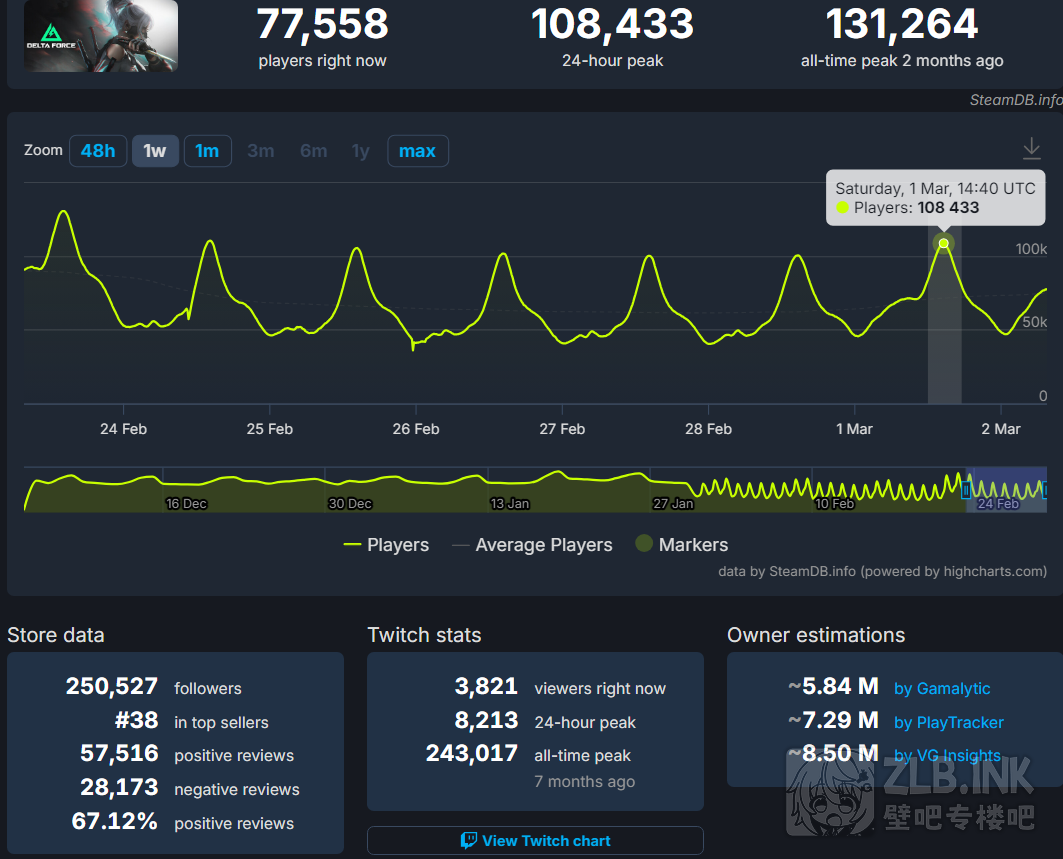
Task: Click the right handle of the navigator range
Action: point(1044,490)
